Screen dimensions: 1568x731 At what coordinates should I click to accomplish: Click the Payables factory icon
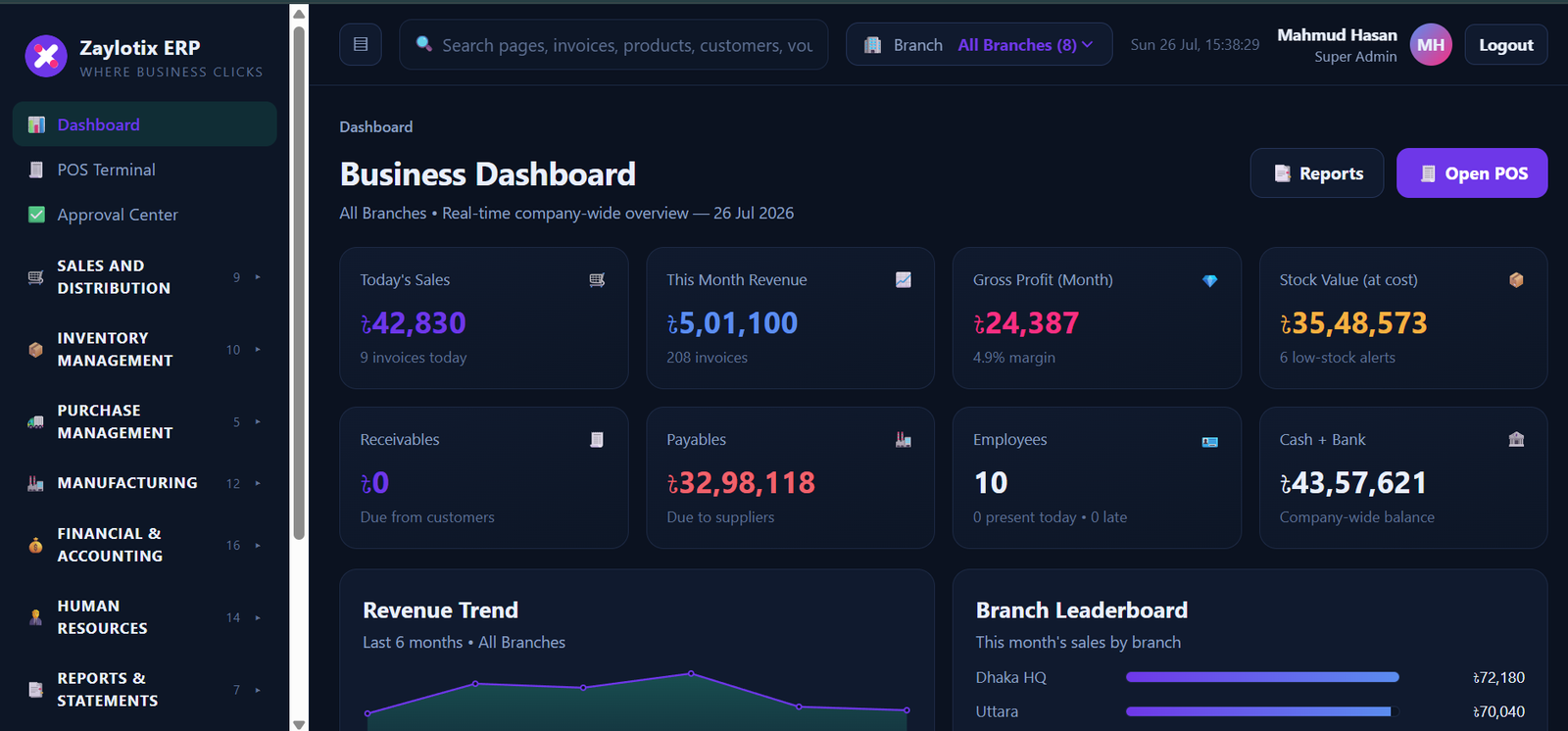[x=904, y=440]
